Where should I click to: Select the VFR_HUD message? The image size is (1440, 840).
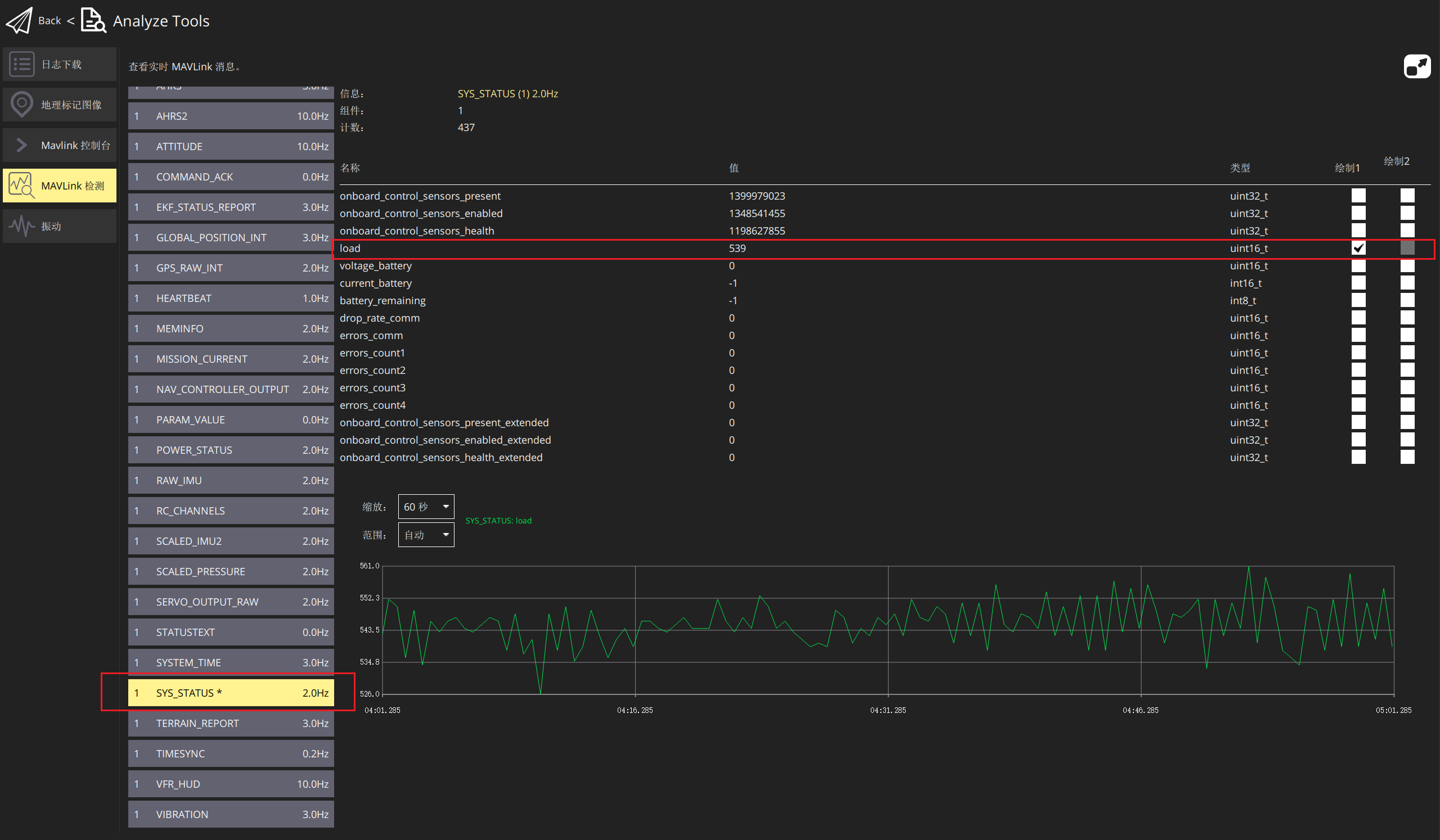[x=231, y=784]
